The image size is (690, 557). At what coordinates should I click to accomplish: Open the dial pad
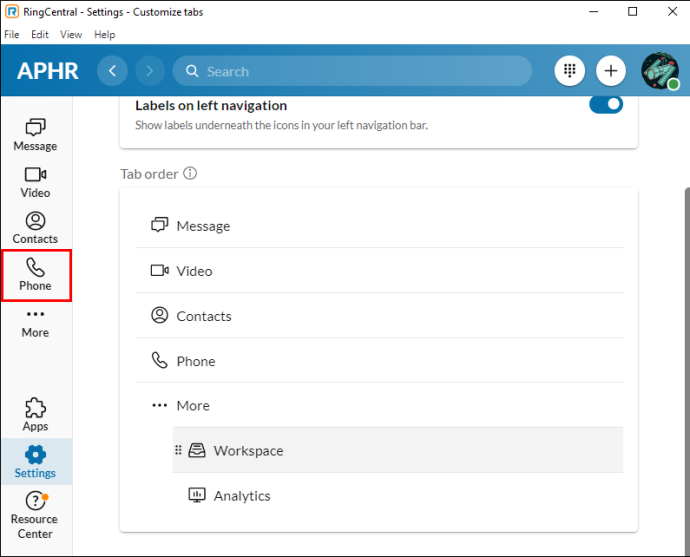point(570,71)
